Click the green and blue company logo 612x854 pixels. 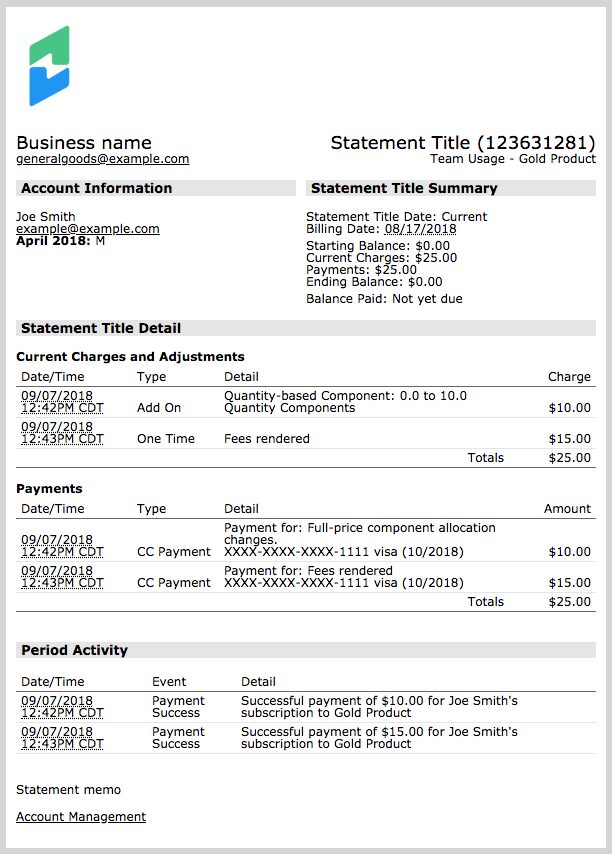(x=49, y=66)
